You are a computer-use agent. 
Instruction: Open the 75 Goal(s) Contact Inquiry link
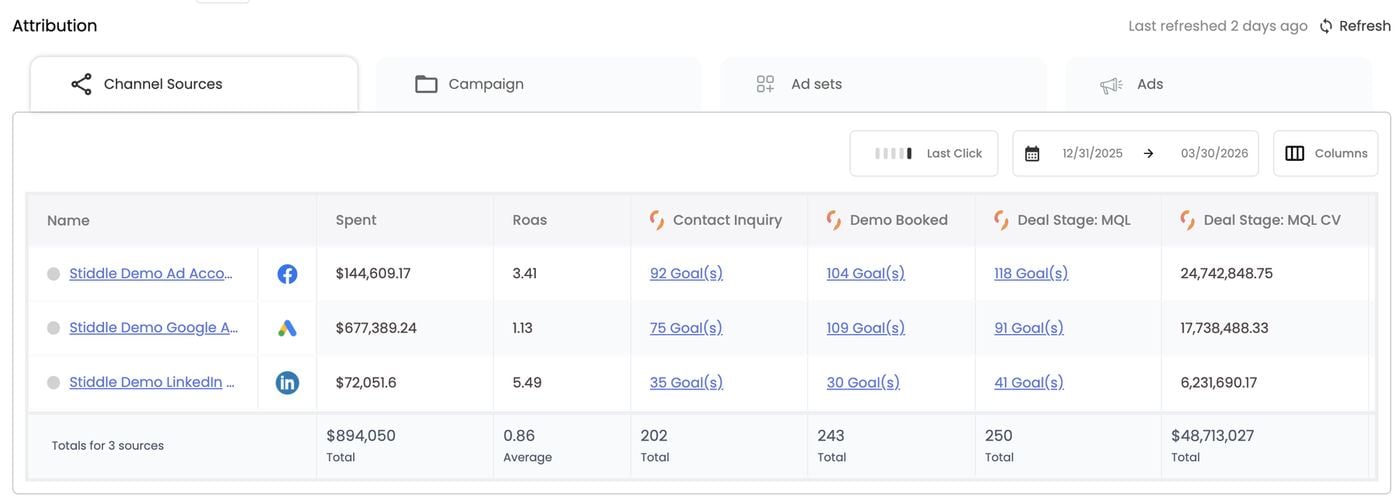tap(686, 327)
